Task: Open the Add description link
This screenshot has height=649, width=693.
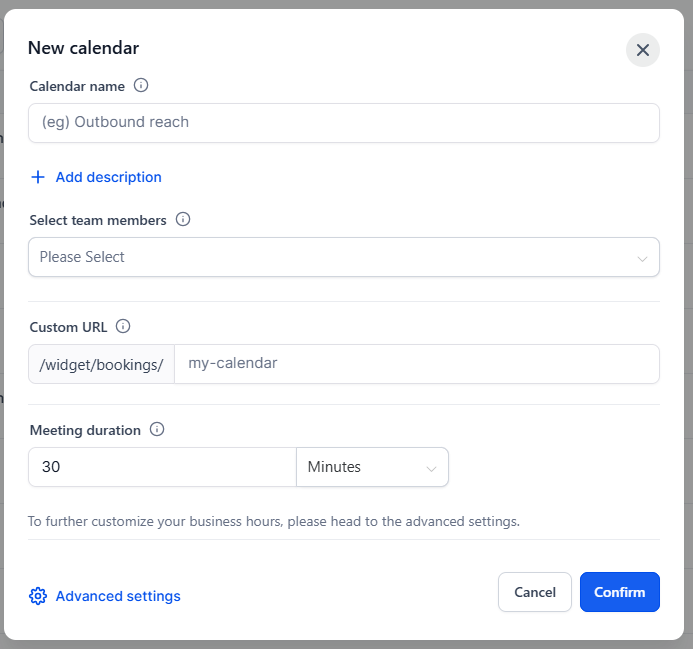Action: click(x=108, y=177)
